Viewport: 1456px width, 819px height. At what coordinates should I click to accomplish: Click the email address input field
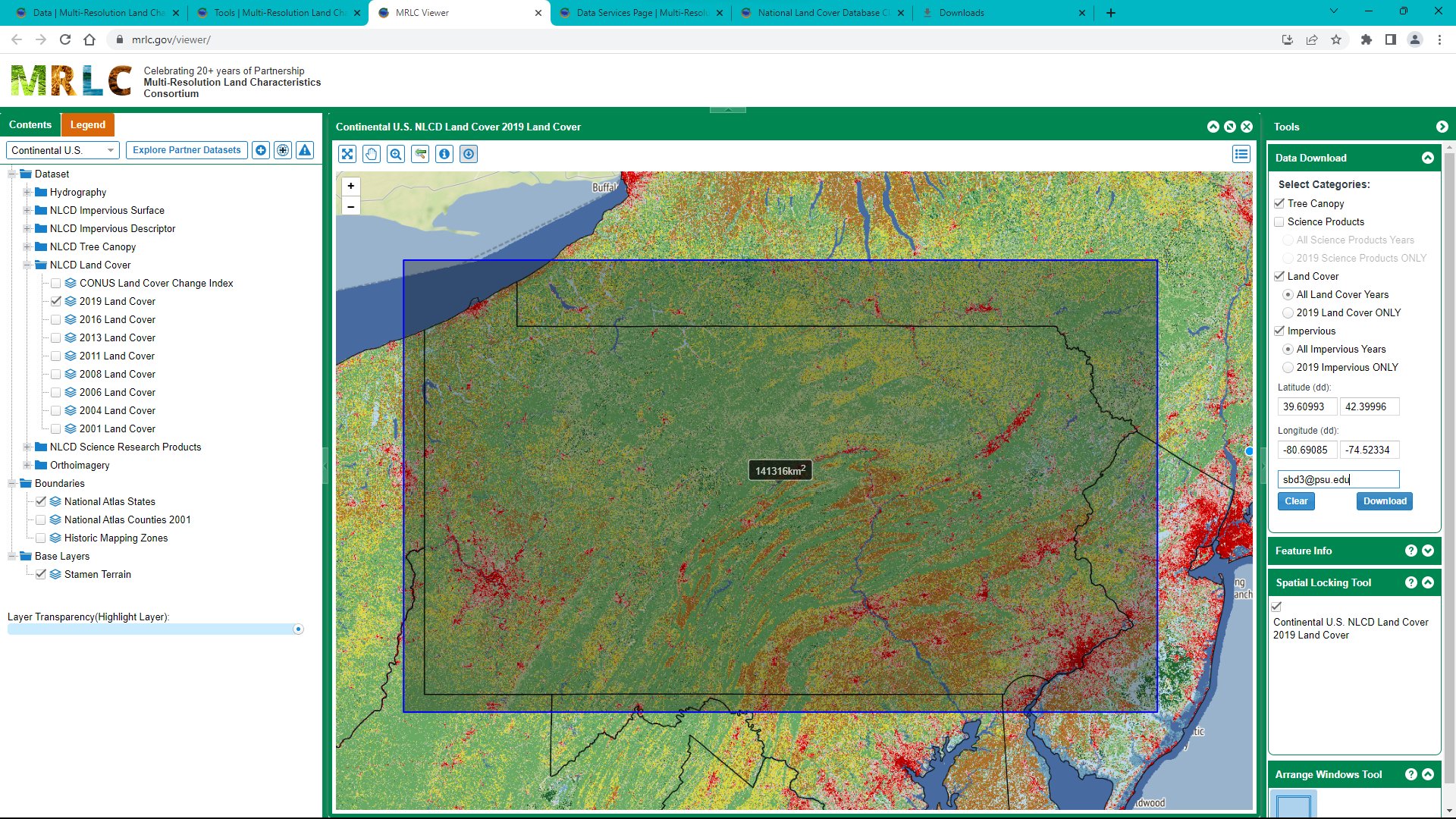pos(1338,479)
